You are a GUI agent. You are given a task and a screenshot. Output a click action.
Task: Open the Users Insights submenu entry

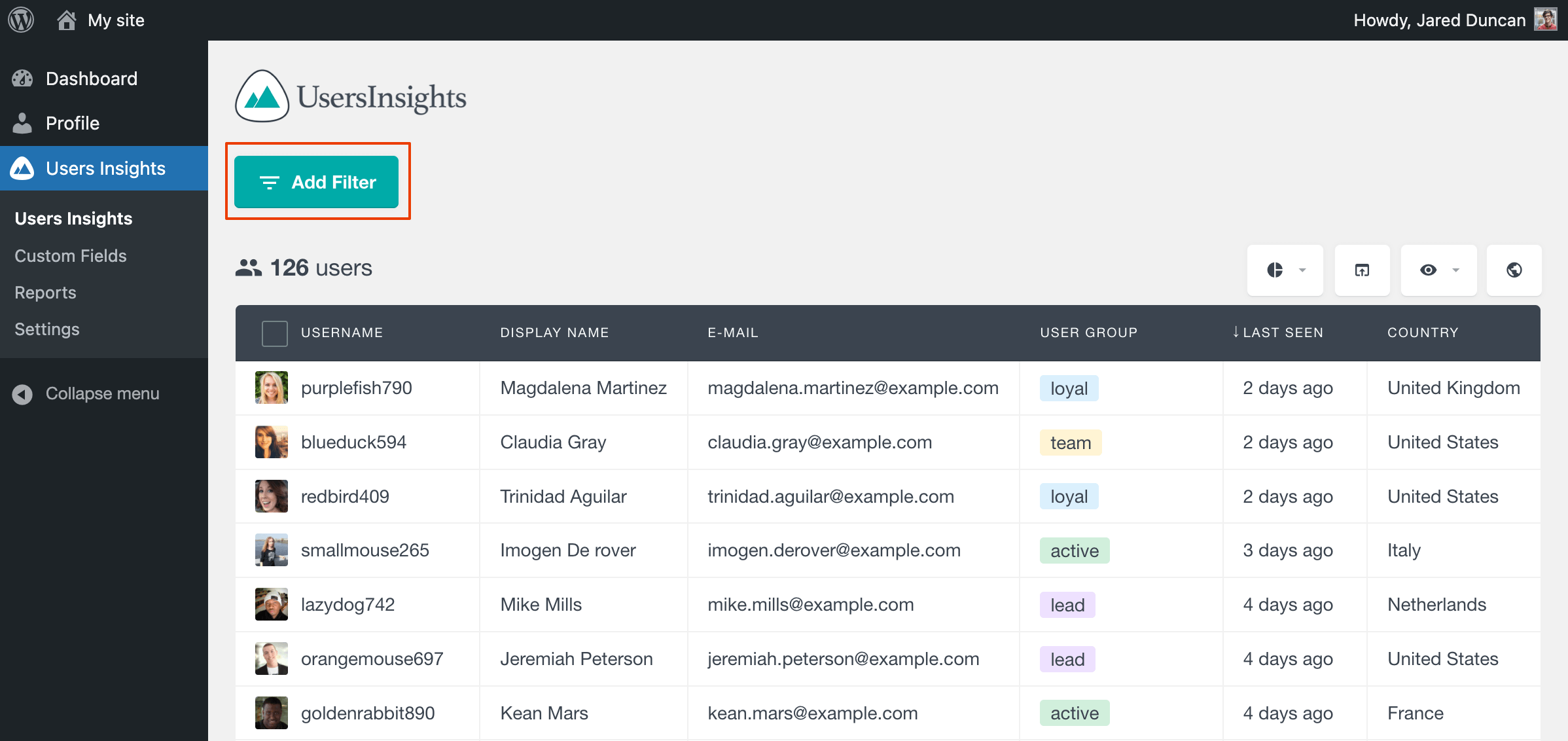[x=73, y=219]
